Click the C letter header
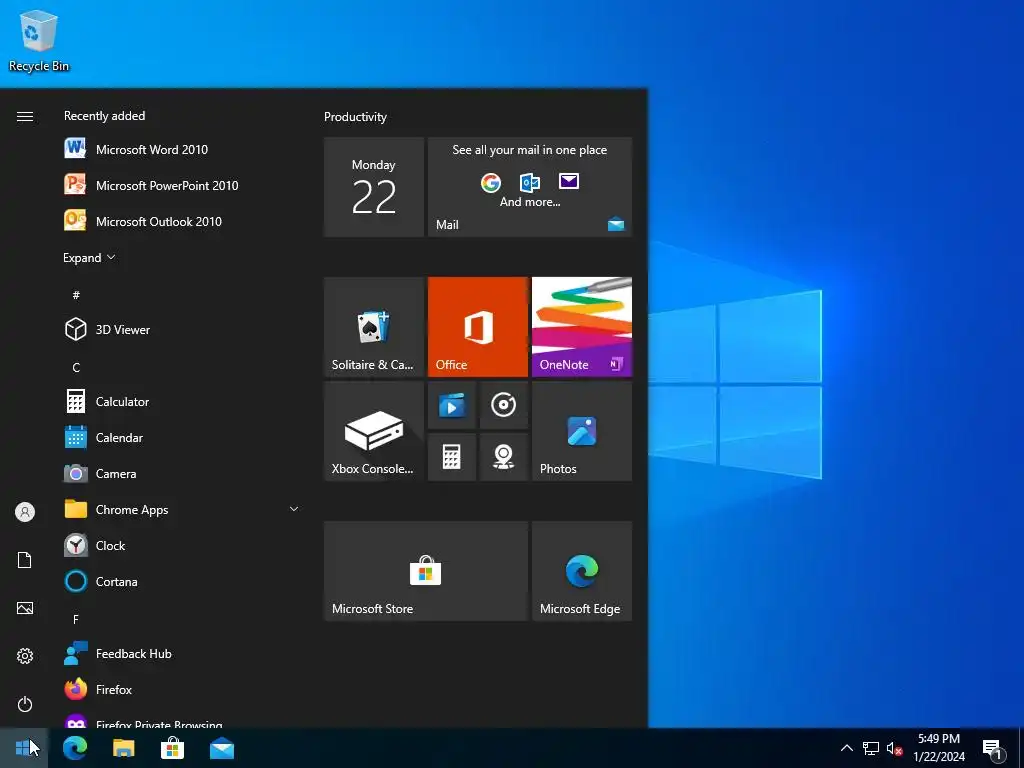The width and height of the screenshot is (1024, 768). click(x=76, y=368)
